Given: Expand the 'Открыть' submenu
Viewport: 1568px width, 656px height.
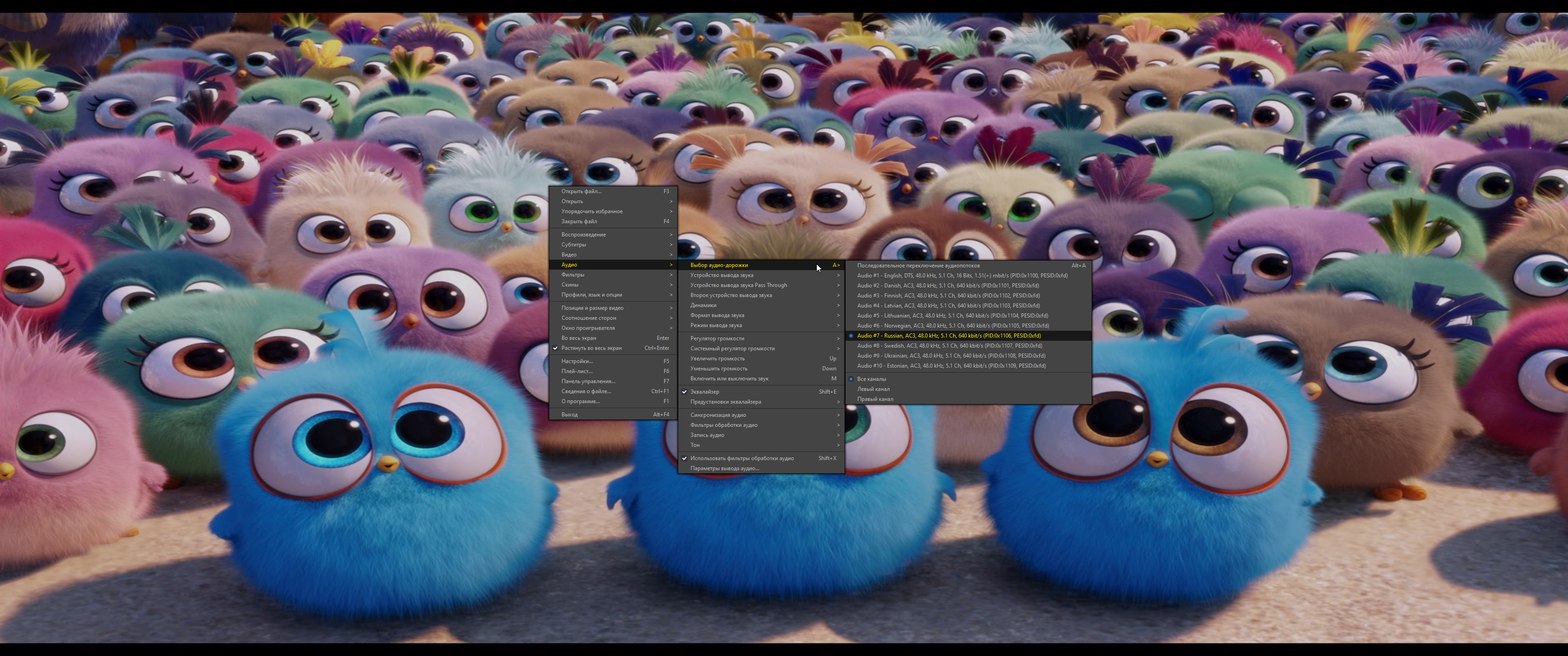Looking at the screenshot, I should point(614,201).
